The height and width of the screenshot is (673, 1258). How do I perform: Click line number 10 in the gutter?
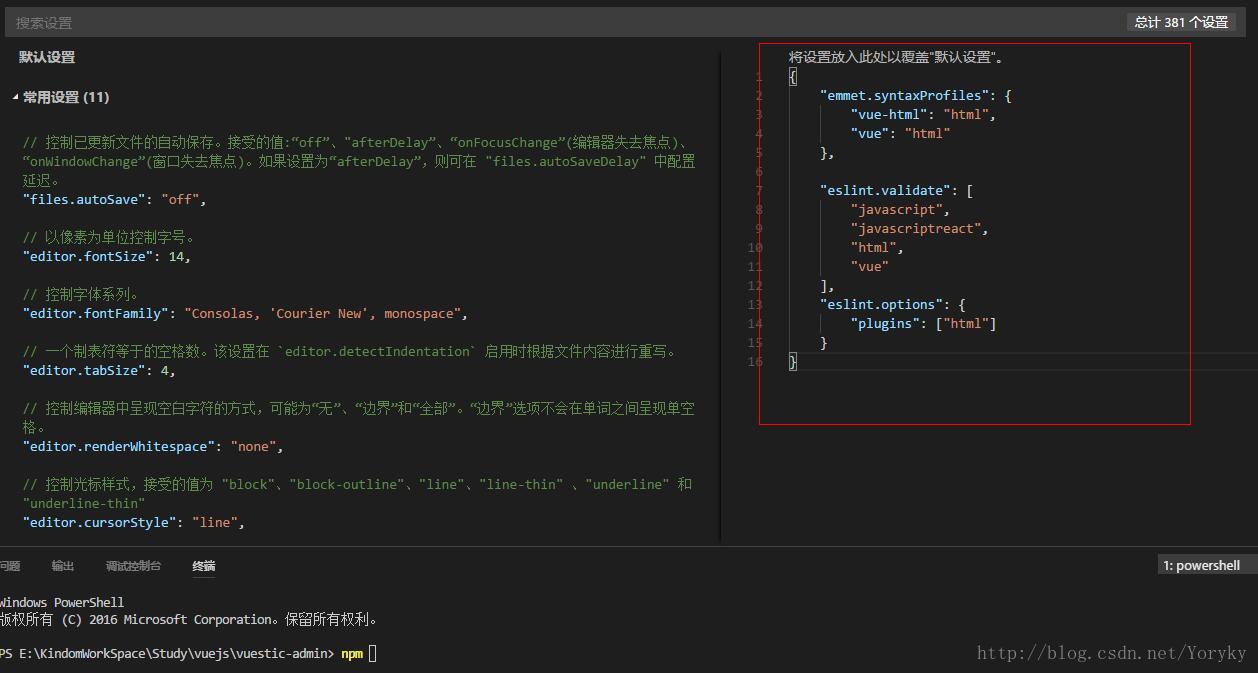(755, 247)
